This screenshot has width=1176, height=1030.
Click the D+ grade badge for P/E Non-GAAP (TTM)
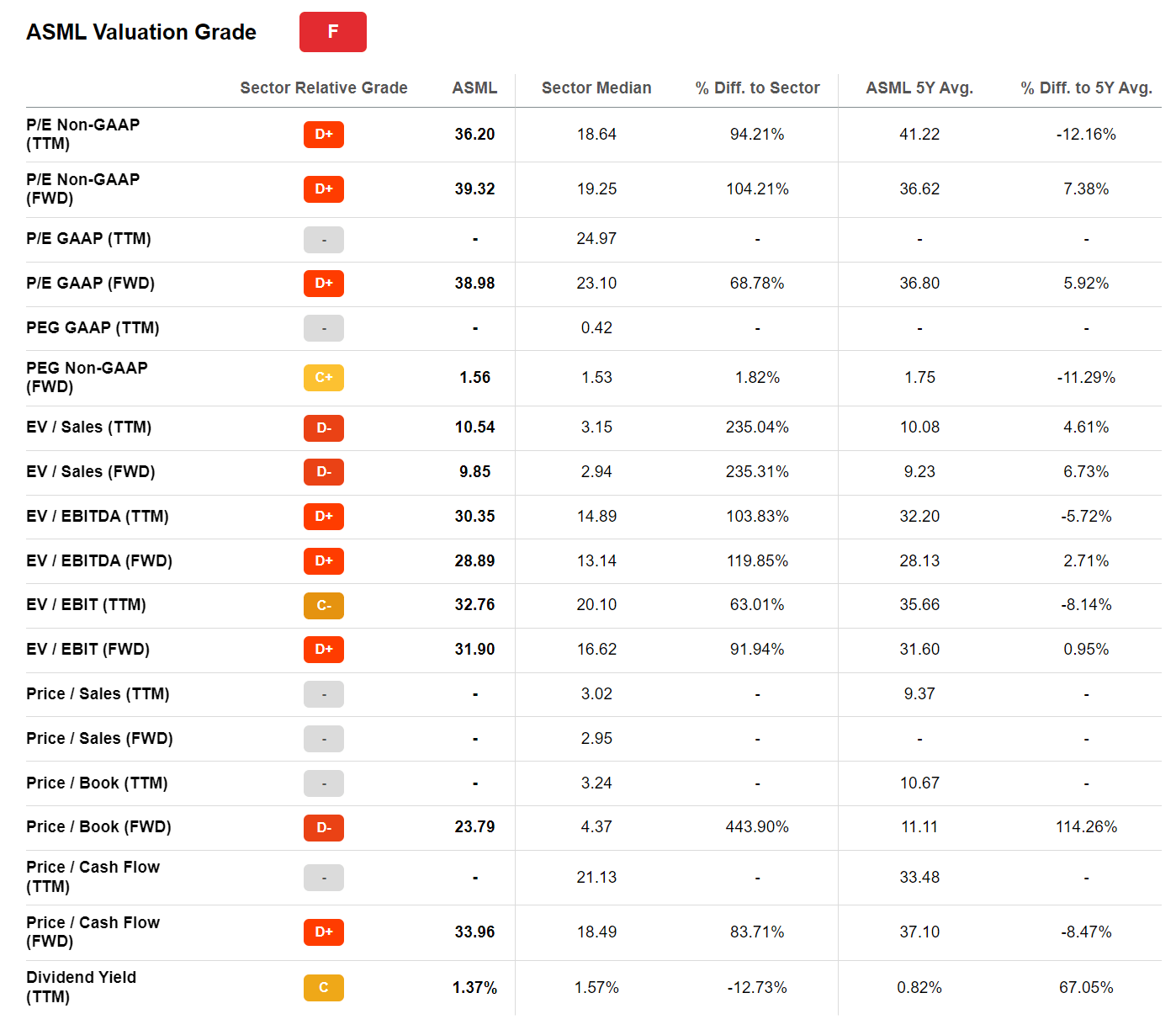[x=324, y=135]
